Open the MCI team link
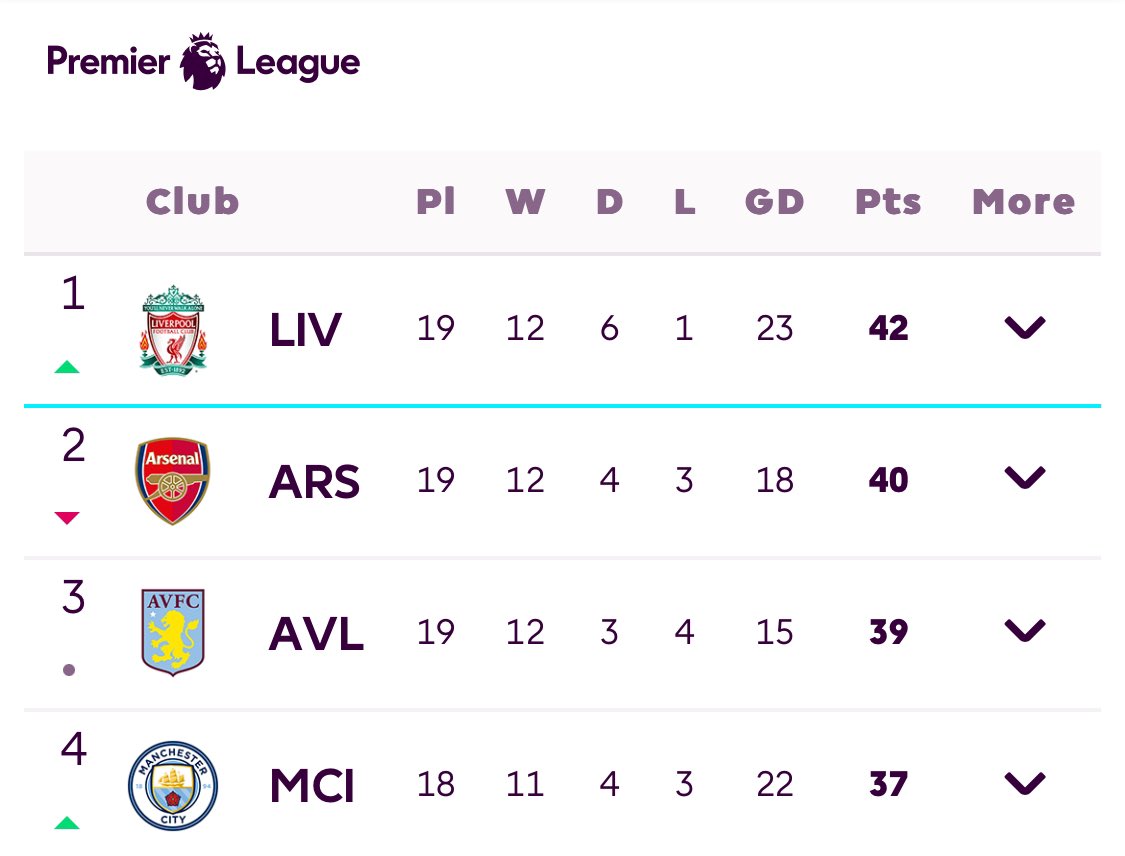Viewport: 1125px width, 856px height. tap(312, 785)
